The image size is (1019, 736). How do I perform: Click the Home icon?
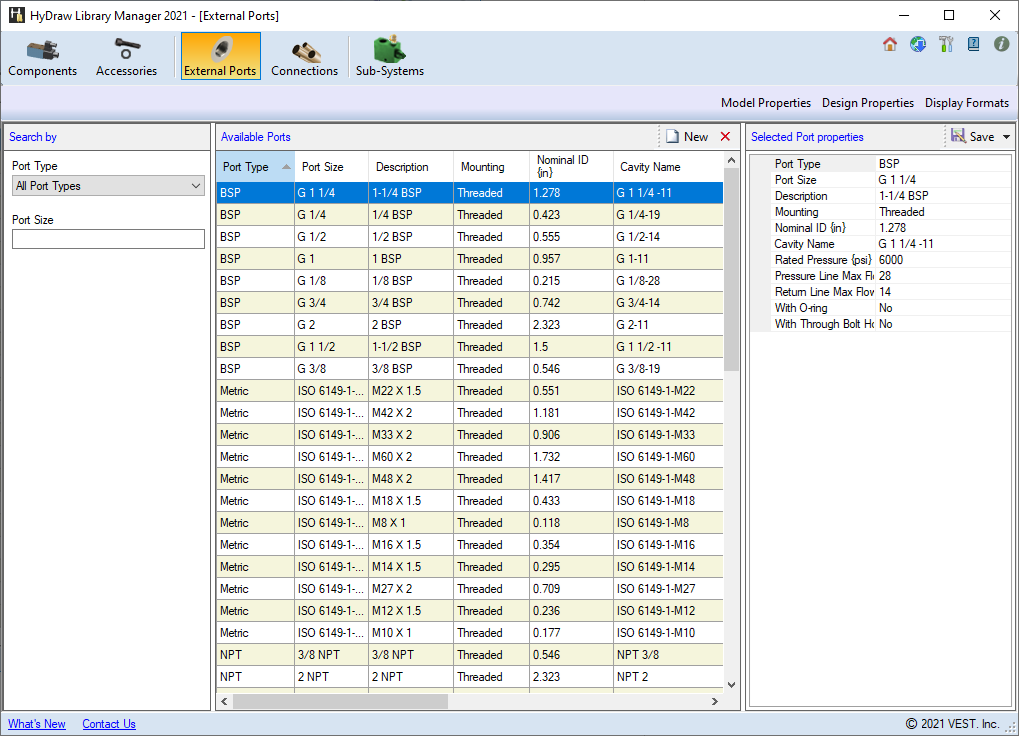click(x=890, y=44)
